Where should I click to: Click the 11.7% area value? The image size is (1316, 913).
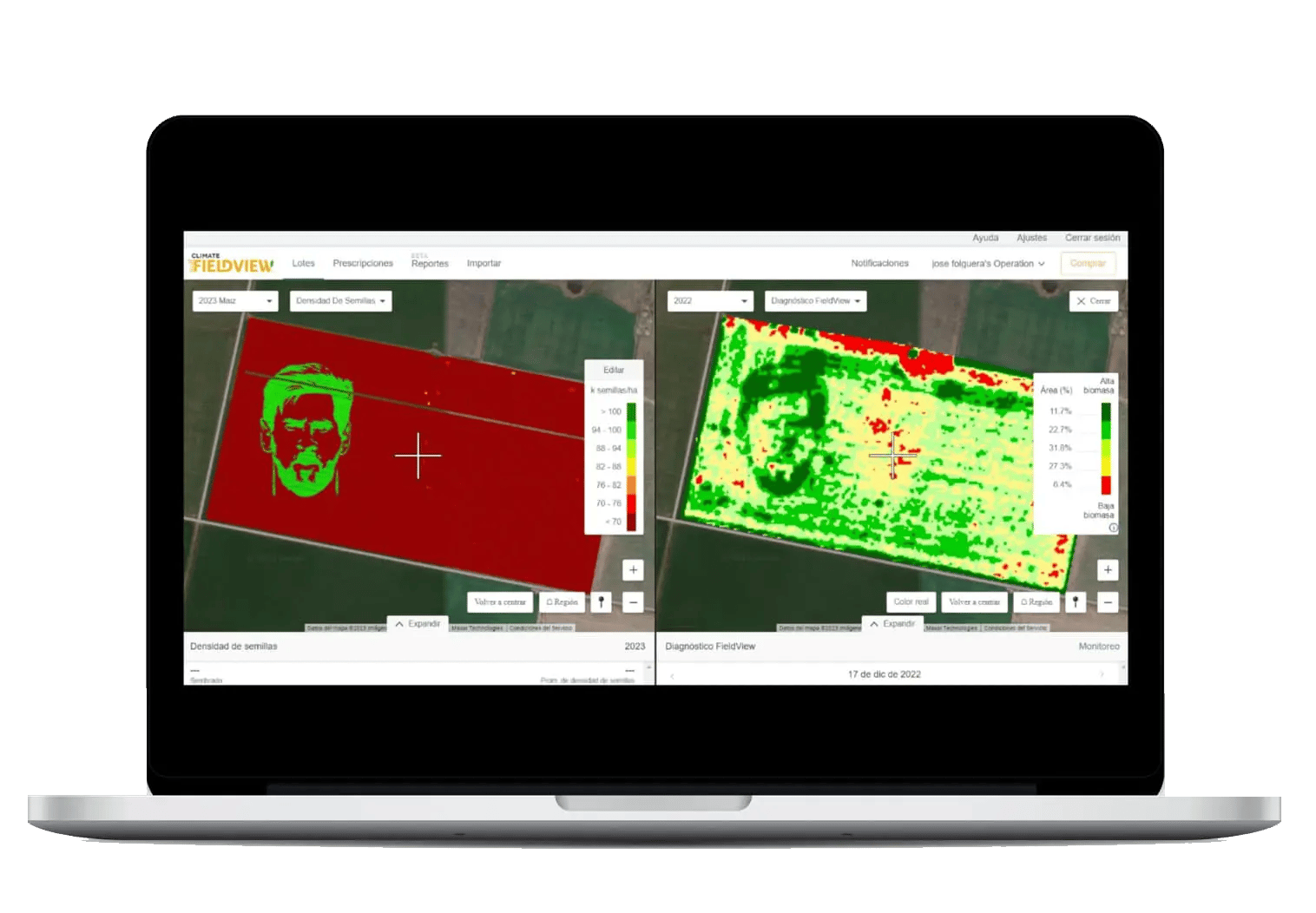tap(1060, 411)
